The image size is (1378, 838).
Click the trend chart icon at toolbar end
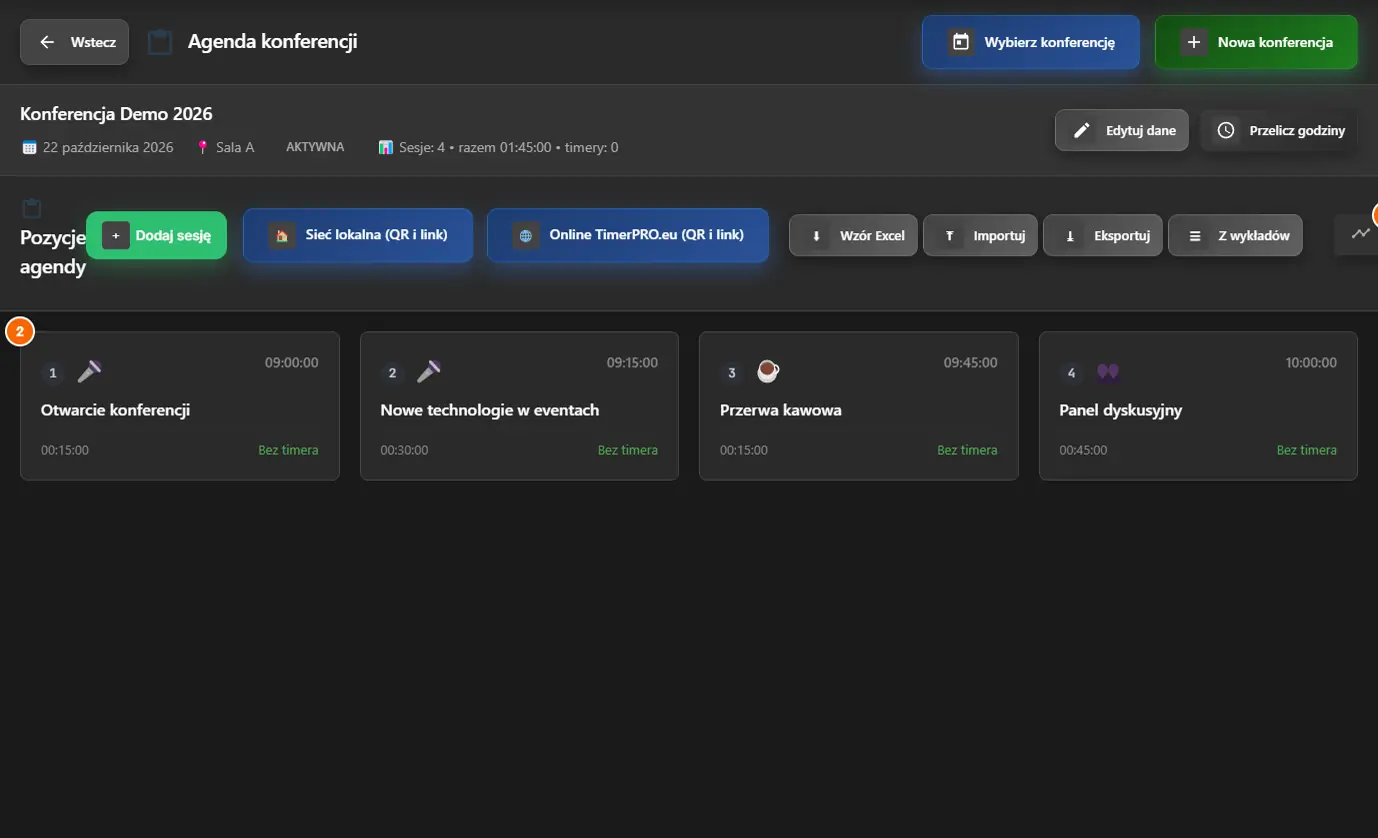click(1361, 234)
